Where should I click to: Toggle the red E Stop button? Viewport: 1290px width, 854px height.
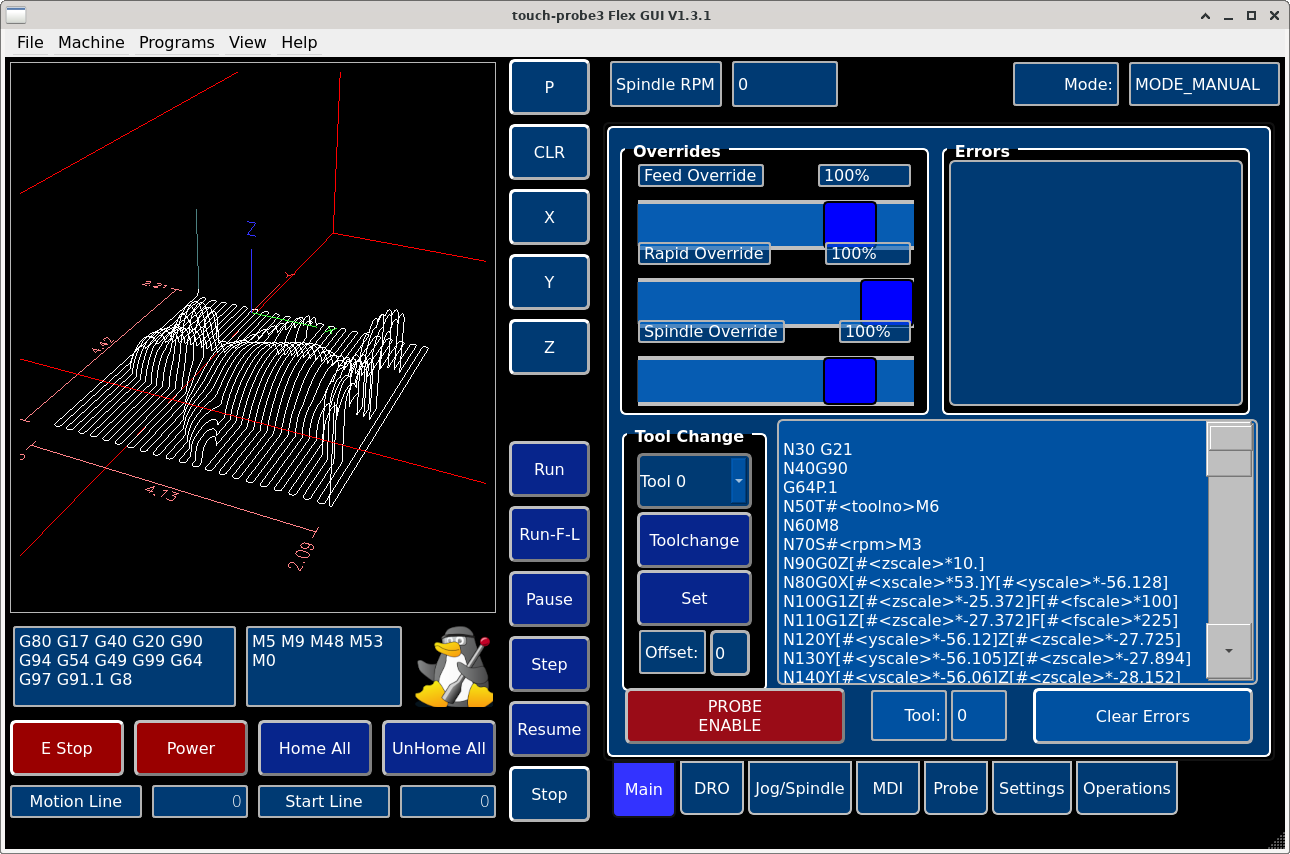pyautogui.click(x=67, y=748)
